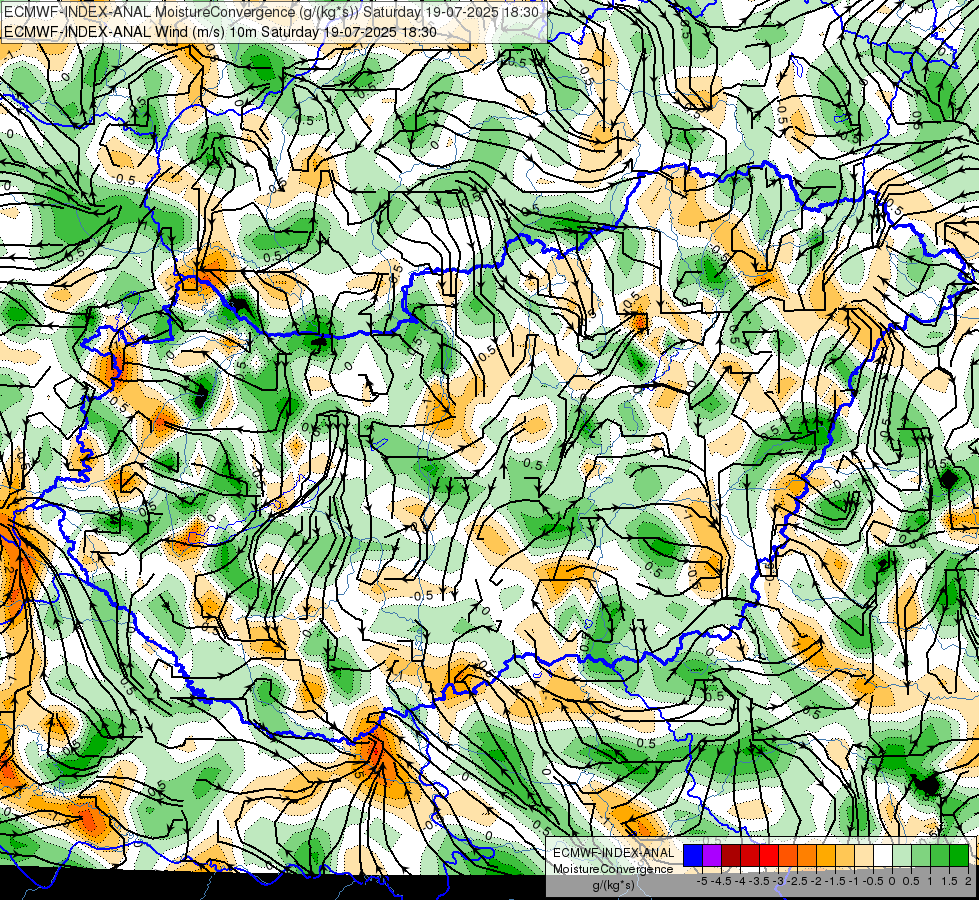Select legend swatch between -4 and -3.5

(750, 855)
